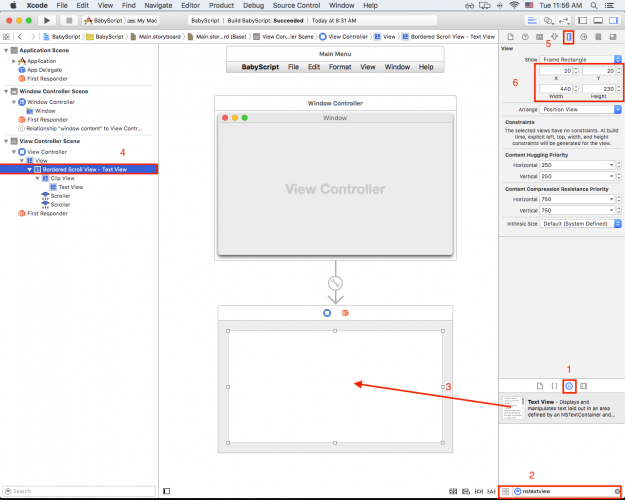Collapse the View Controller Scene group
The image size is (625, 500).
click(6, 141)
